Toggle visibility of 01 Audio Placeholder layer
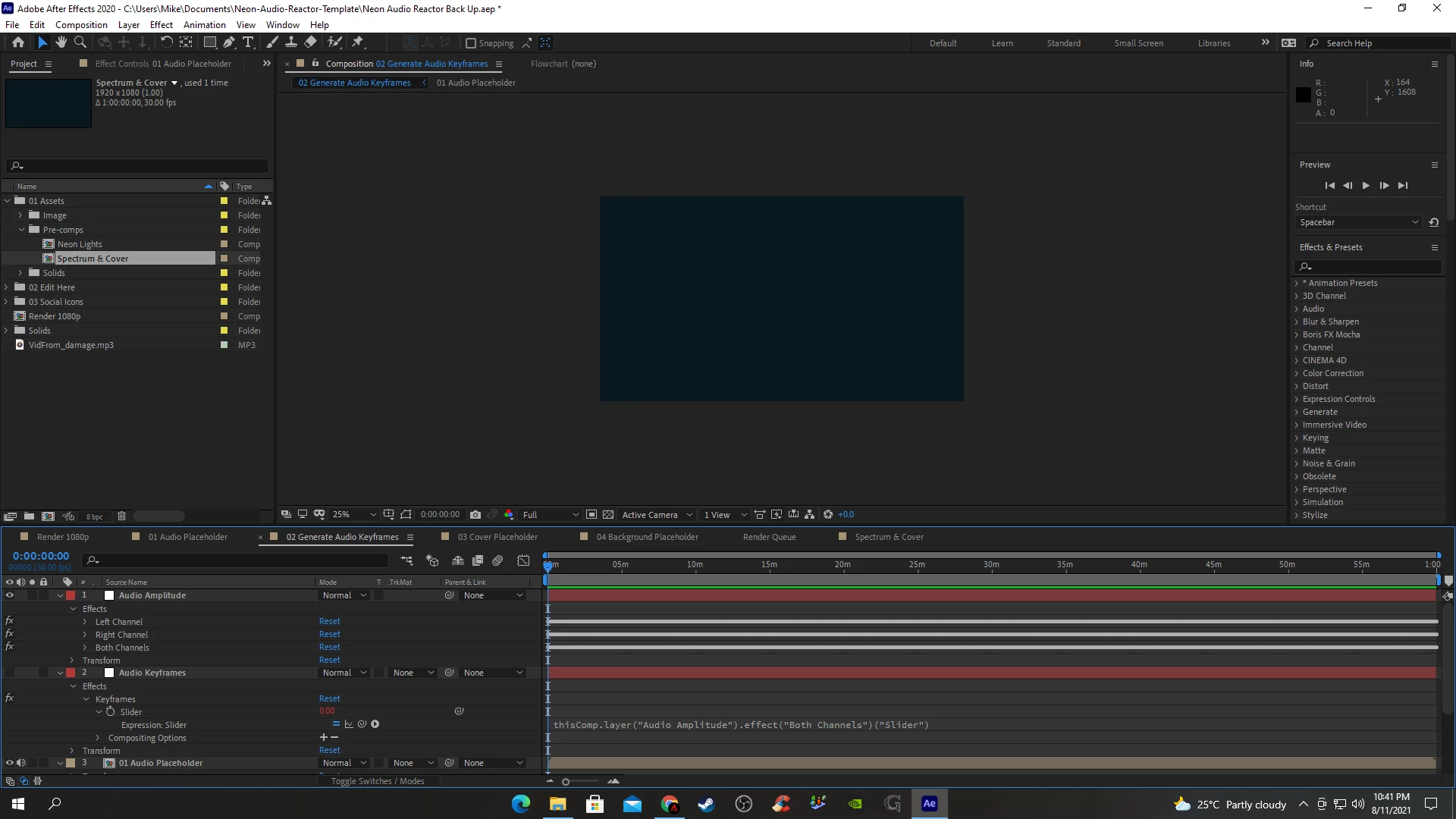Viewport: 1456px width, 819px height. (10, 763)
